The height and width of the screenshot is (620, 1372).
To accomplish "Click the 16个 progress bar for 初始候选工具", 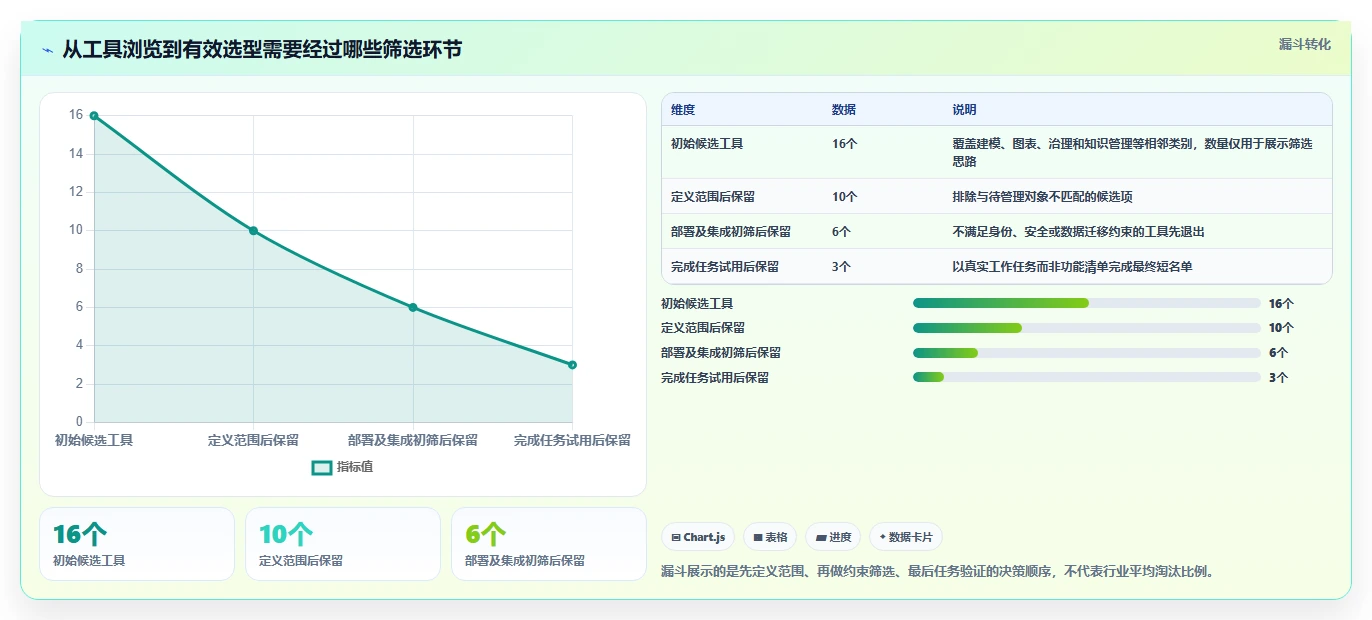I will pos(1087,303).
